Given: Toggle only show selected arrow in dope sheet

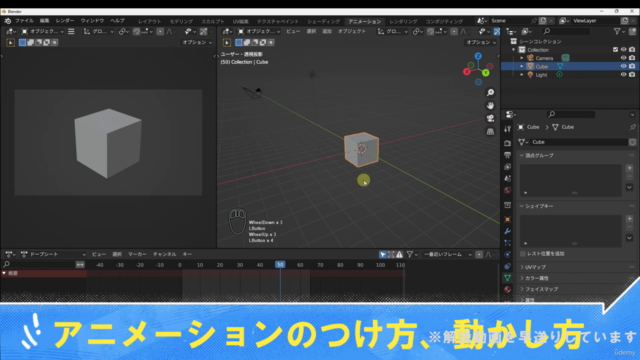Looking at the screenshot, I should point(382,254).
